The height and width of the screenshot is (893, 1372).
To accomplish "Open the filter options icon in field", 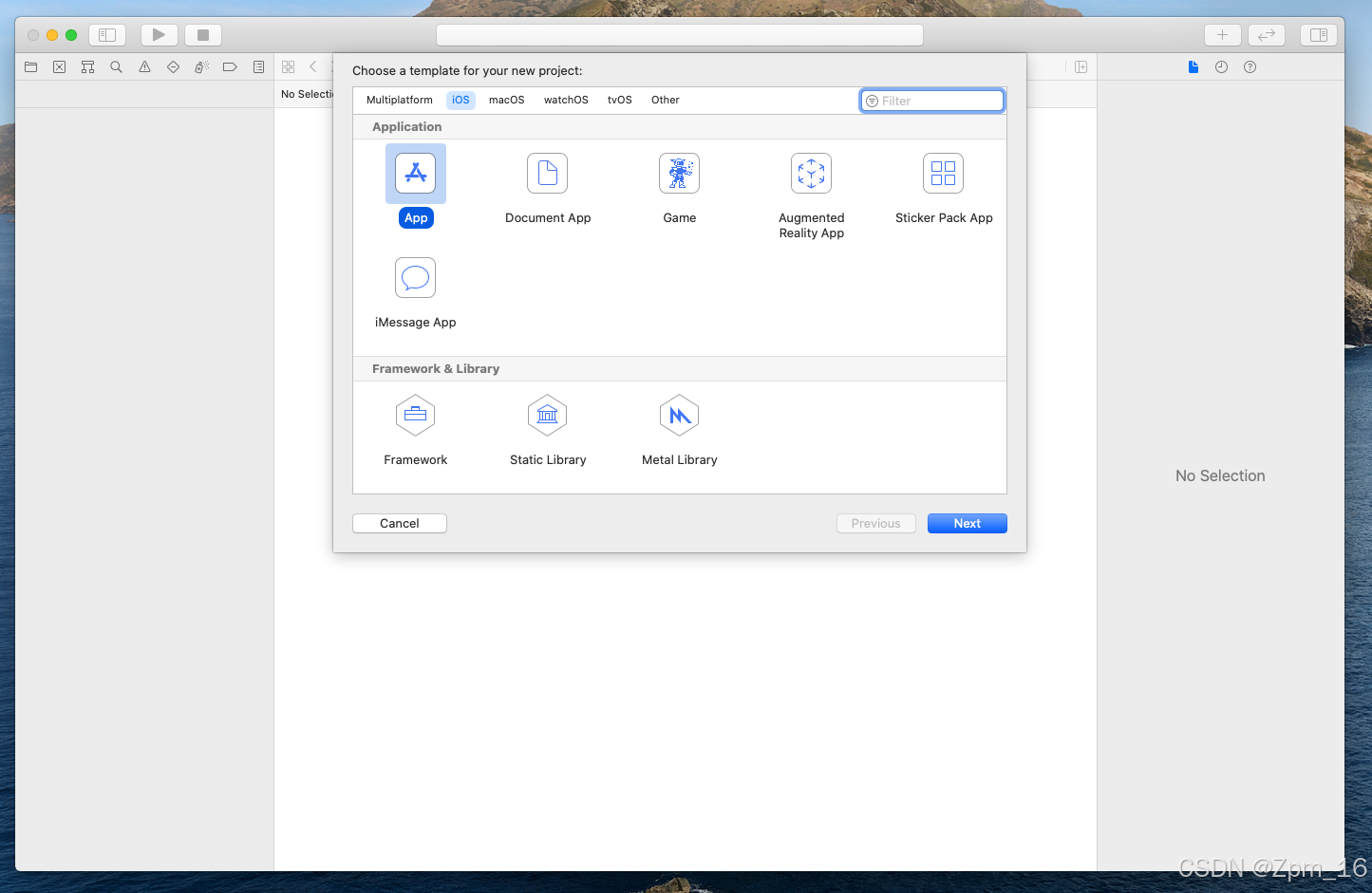I will click(x=872, y=101).
